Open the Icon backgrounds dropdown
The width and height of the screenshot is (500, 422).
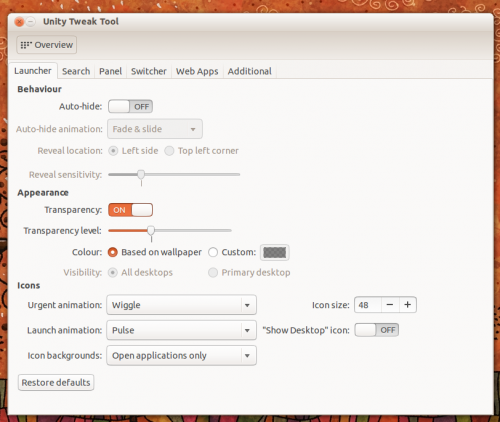[181, 356]
